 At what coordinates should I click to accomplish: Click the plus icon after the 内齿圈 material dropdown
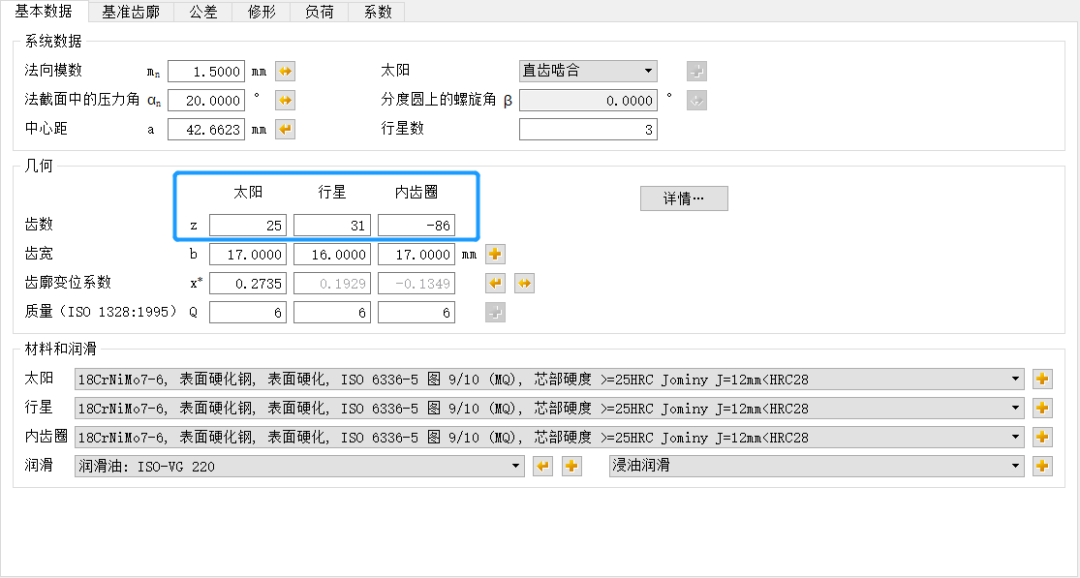[x=1040, y=437]
